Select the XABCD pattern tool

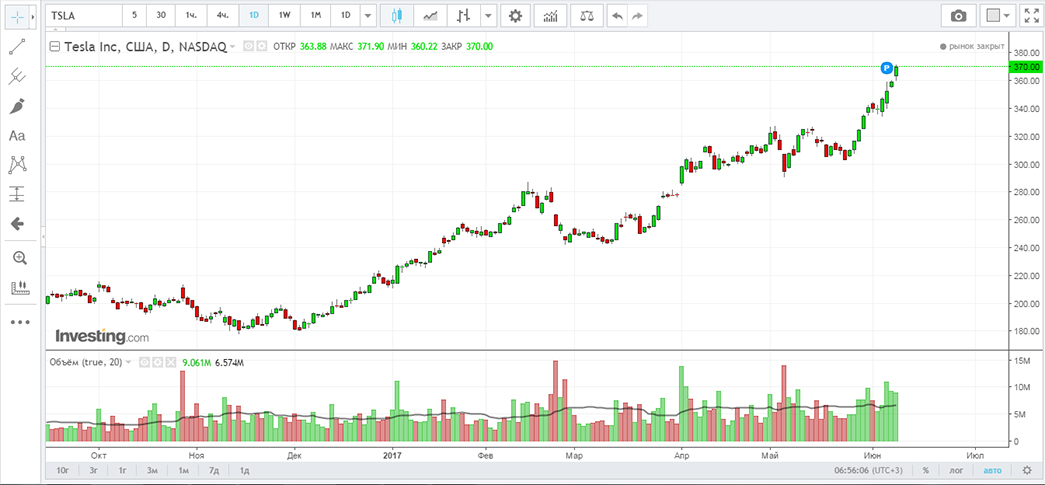[x=17, y=164]
